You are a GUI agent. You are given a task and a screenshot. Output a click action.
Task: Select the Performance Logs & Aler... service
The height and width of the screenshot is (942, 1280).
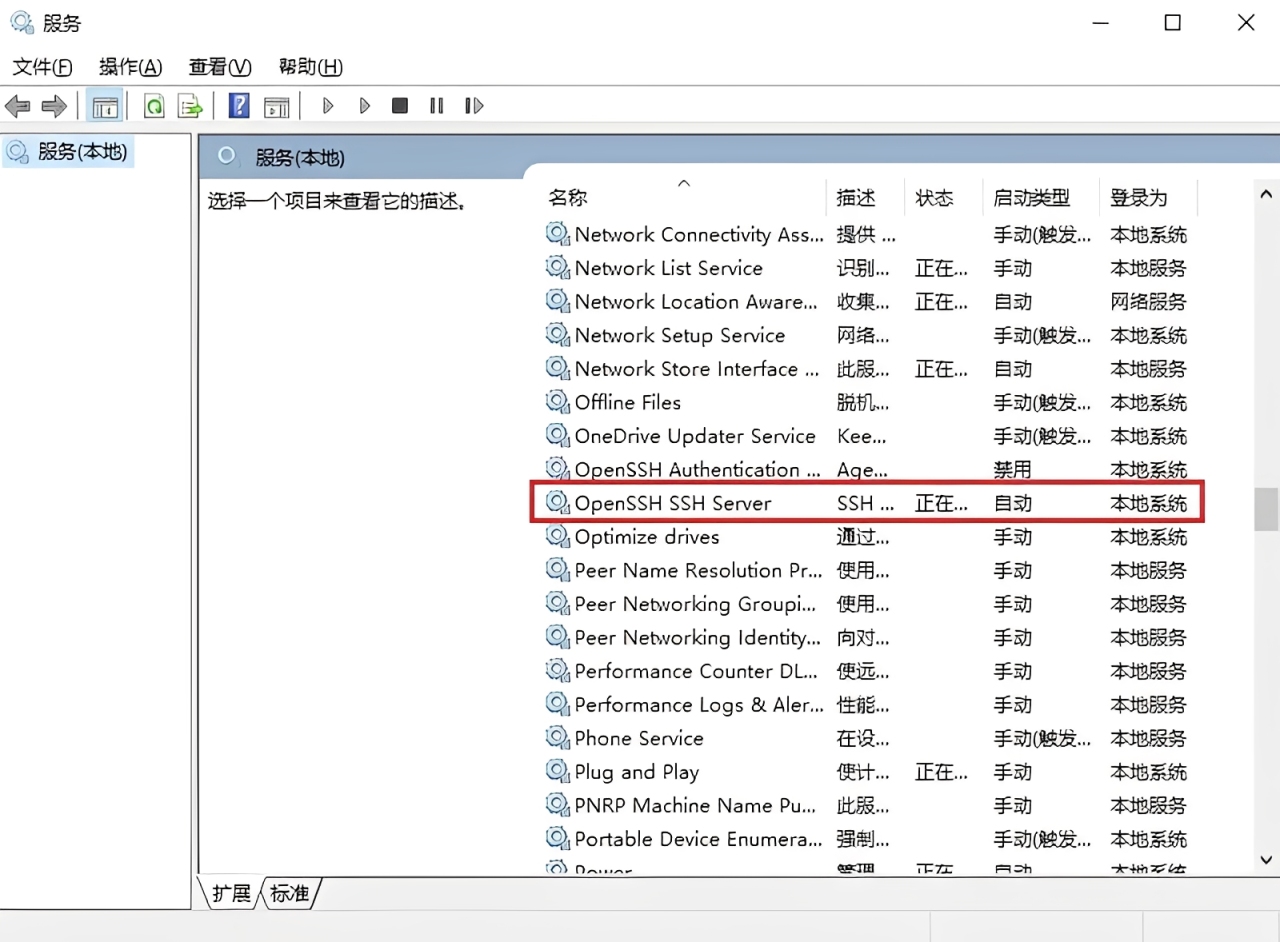pyautogui.click(x=867, y=705)
